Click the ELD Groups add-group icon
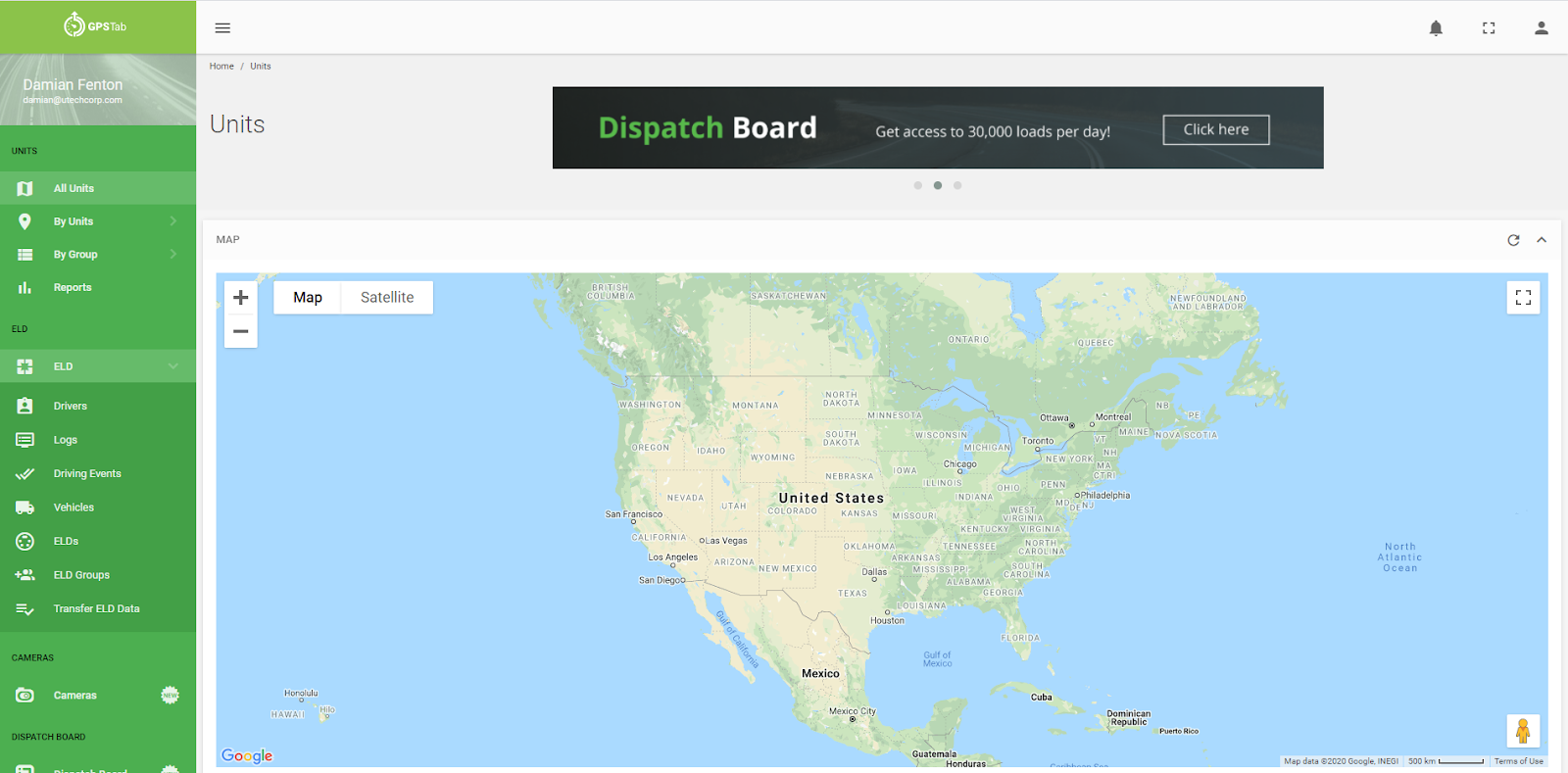Image resolution: width=1568 pixels, height=773 pixels. (x=25, y=575)
